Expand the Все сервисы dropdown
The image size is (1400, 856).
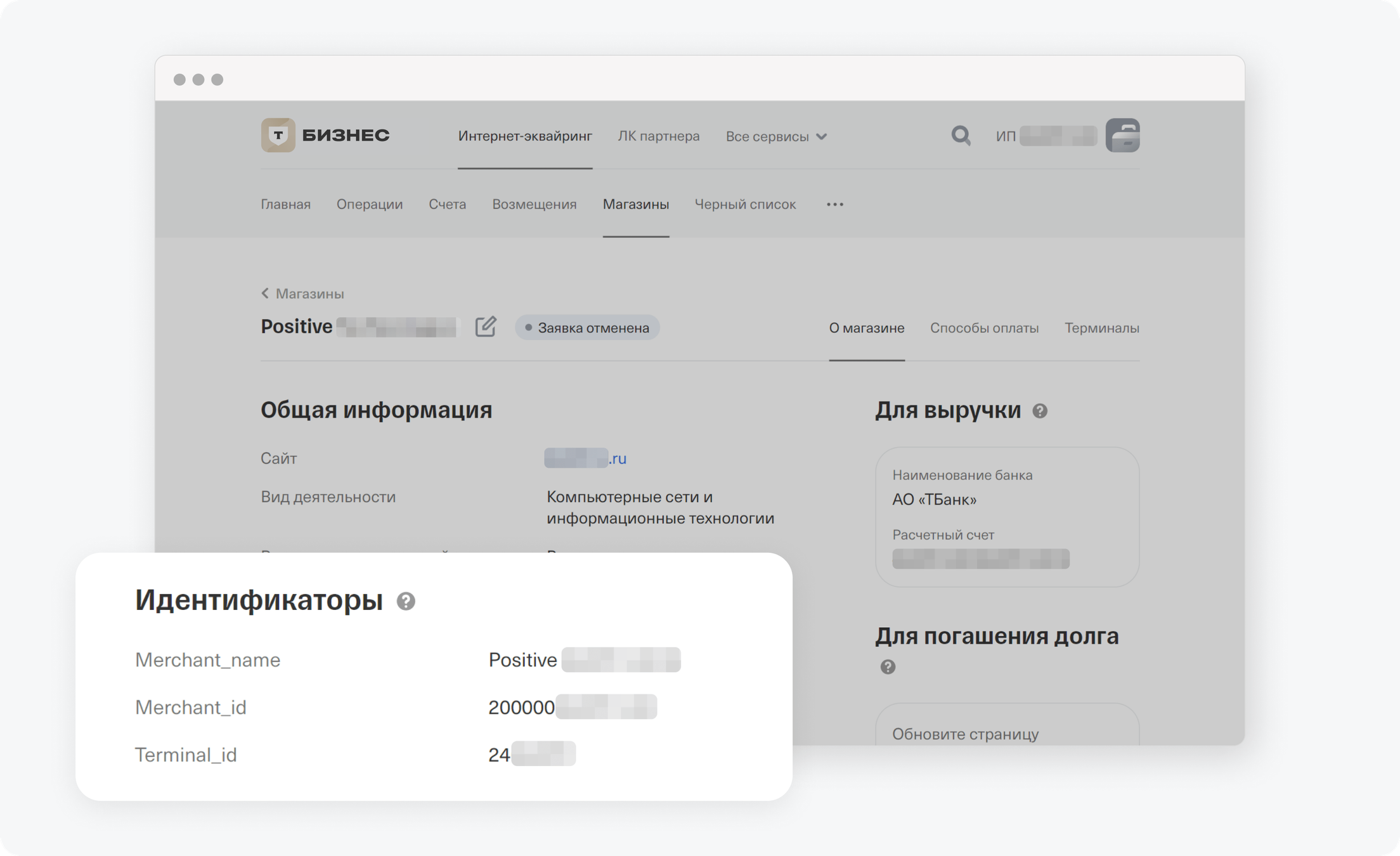coord(776,136)
